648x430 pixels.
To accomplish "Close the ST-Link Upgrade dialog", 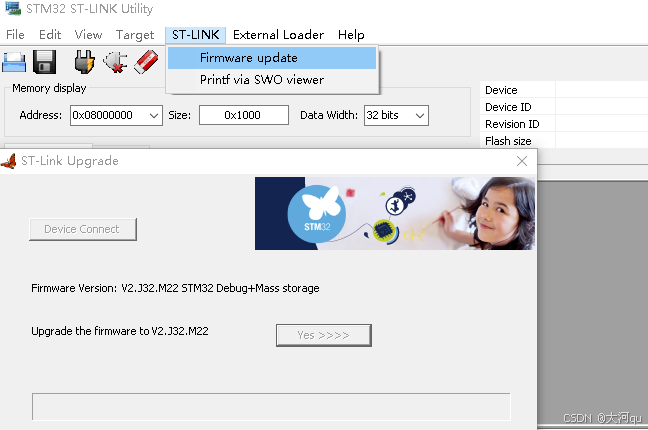I will [x=522, y=161].
